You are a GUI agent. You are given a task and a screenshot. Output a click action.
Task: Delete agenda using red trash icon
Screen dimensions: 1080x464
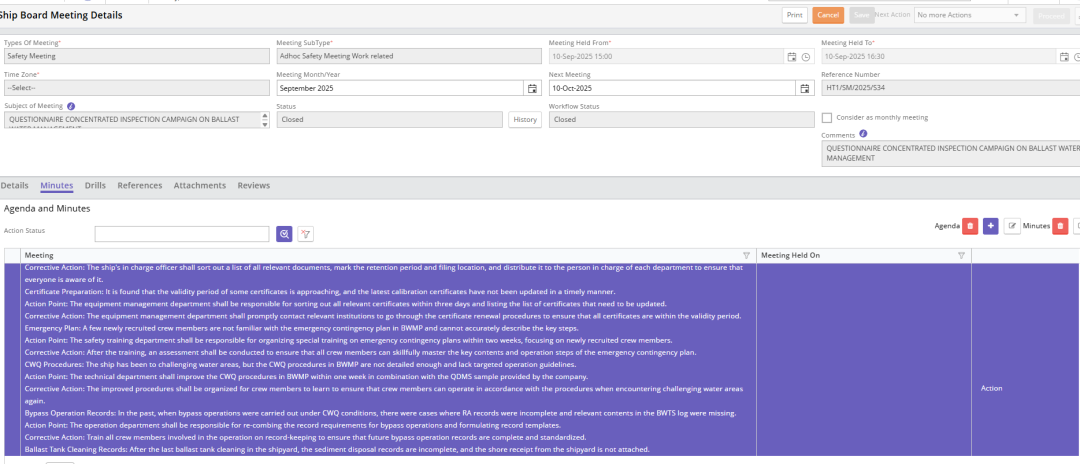click(x=969, y=227)
